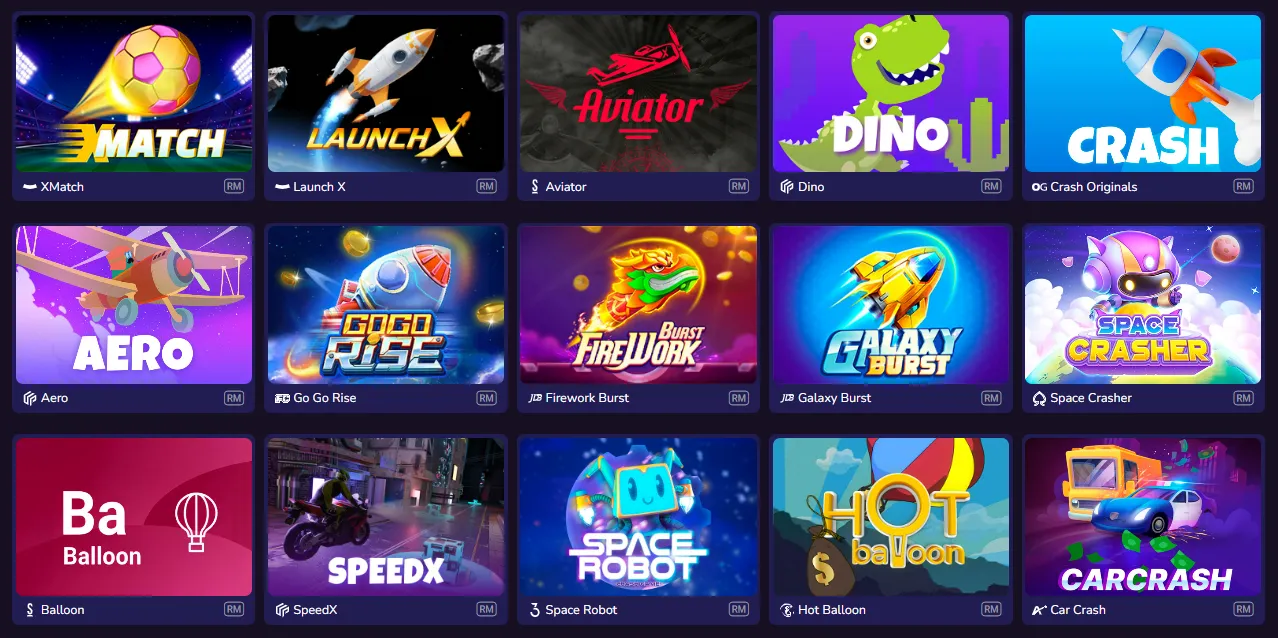Click the OG icon beside Crash Originals

click(x=1039, y=187)
